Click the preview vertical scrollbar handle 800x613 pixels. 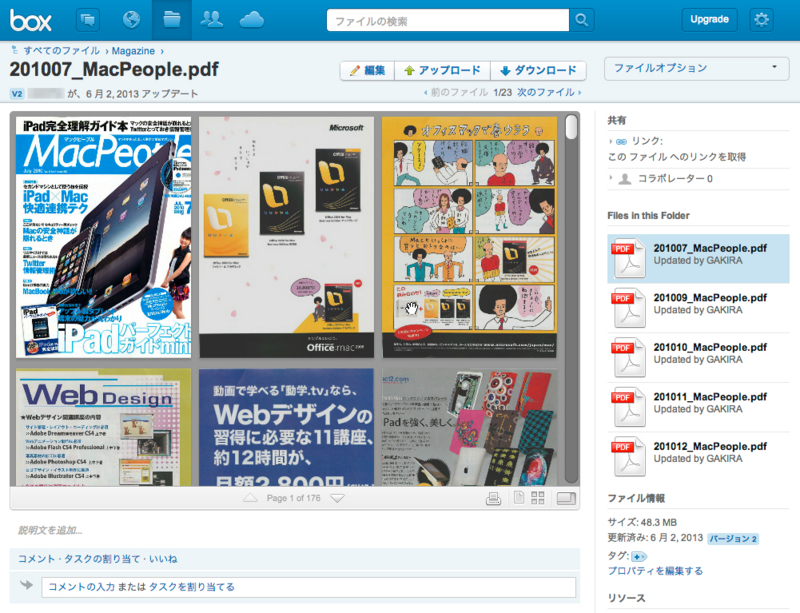(x=571, y=127)
